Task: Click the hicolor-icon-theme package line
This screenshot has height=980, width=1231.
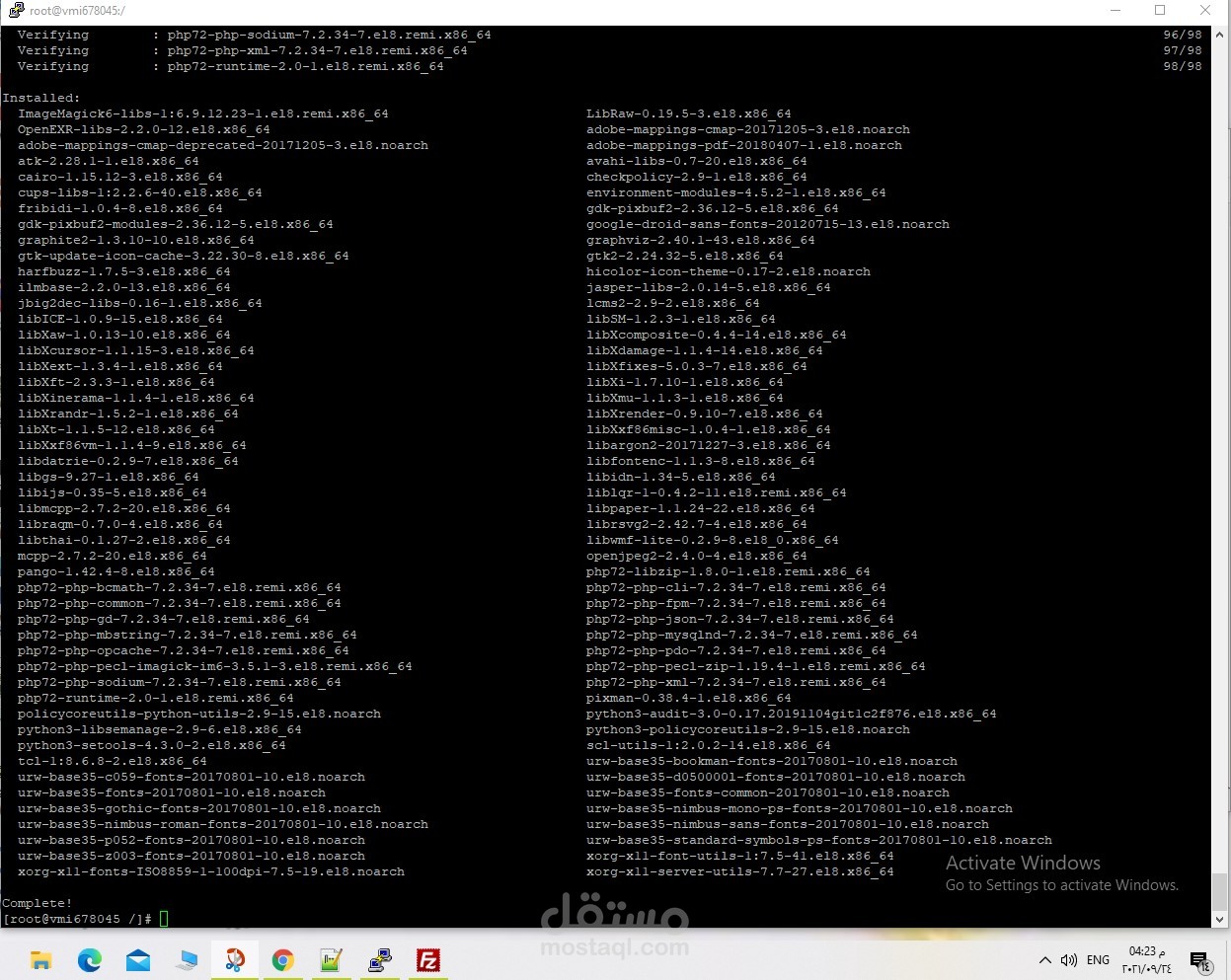Action: click(729, 271)
